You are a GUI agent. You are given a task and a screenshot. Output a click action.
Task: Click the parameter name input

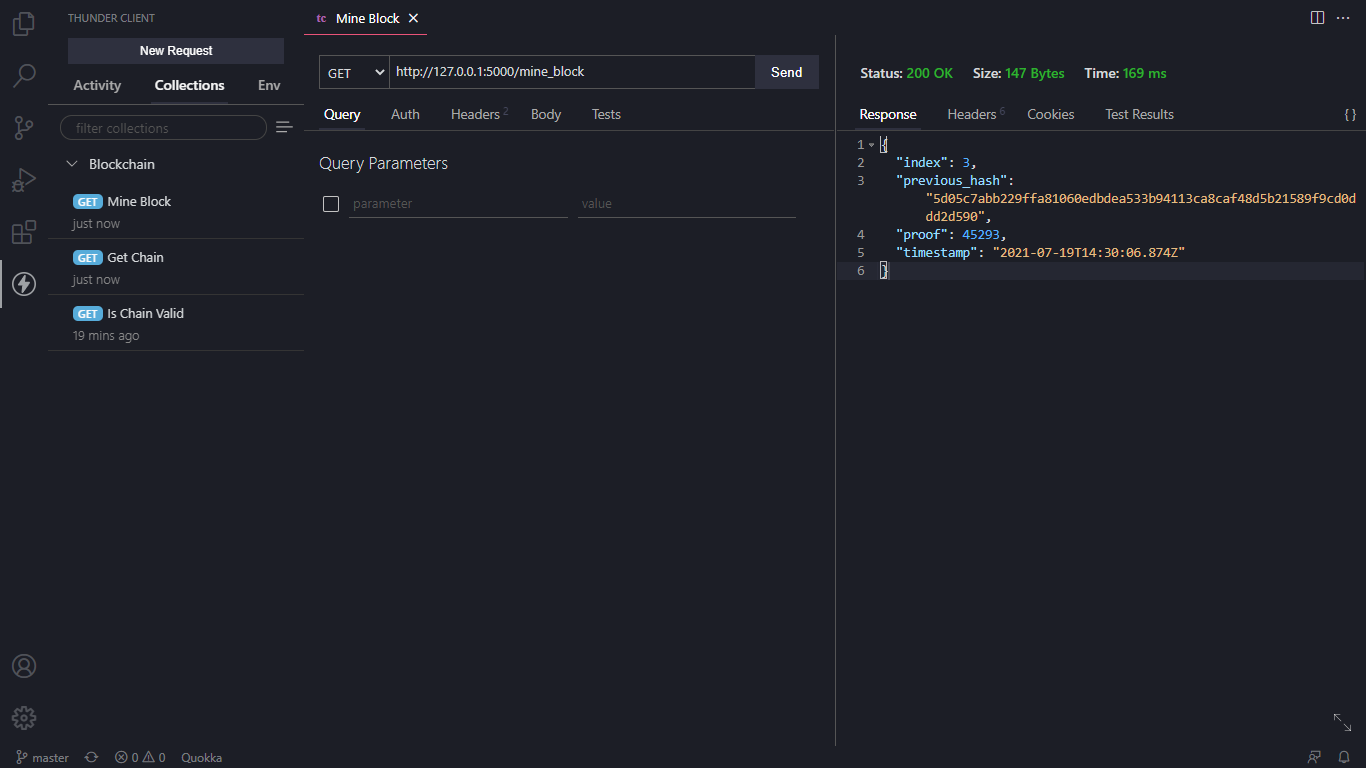(458, 204)
